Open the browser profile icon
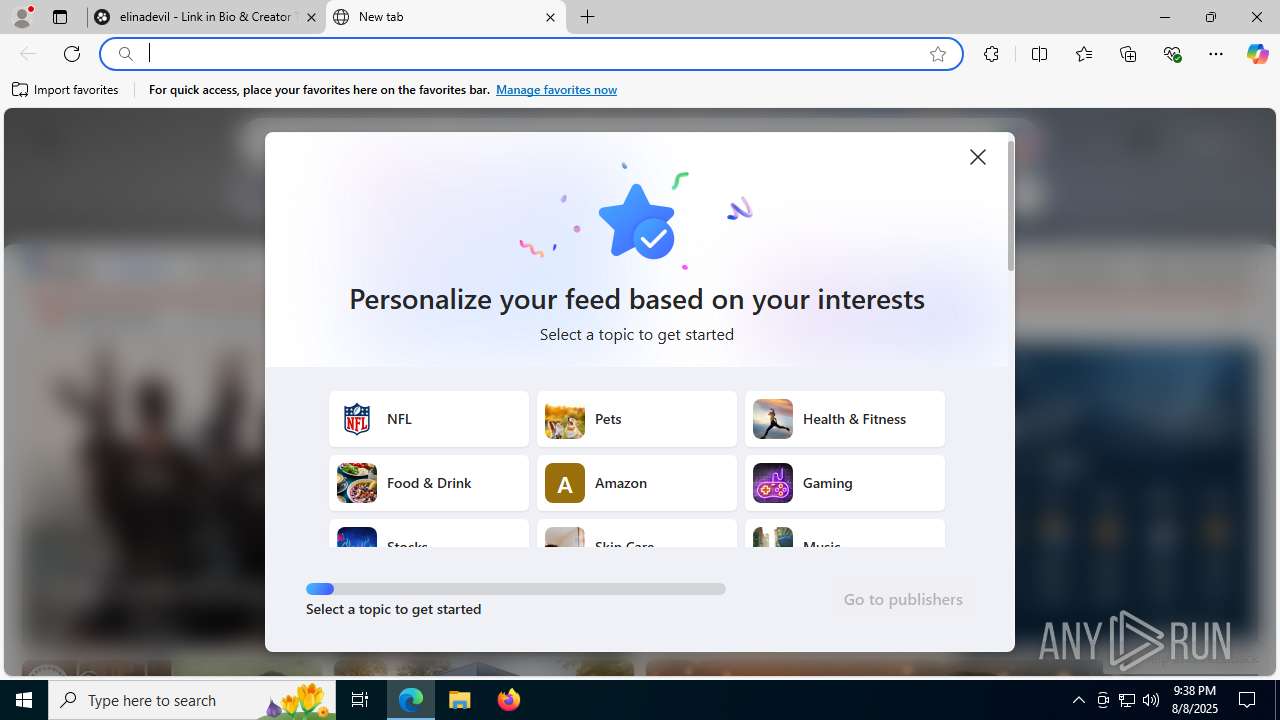Viewport: 1280px width, 720px height. (22, 17)
